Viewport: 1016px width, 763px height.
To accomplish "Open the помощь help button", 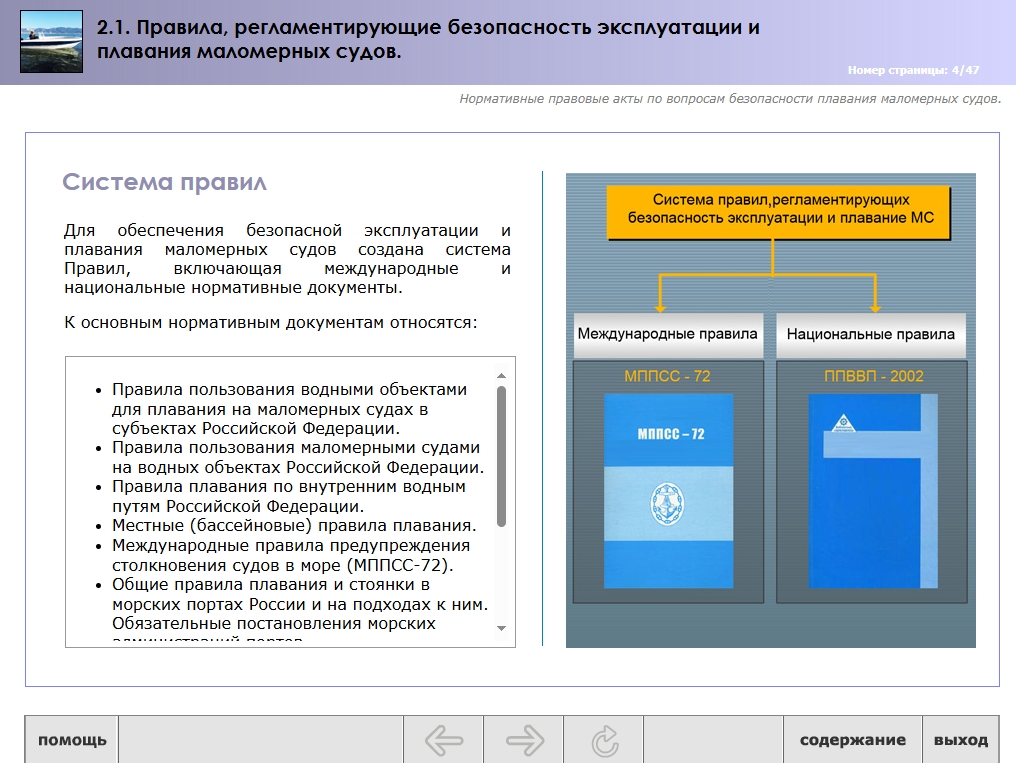I will (72, 740).
